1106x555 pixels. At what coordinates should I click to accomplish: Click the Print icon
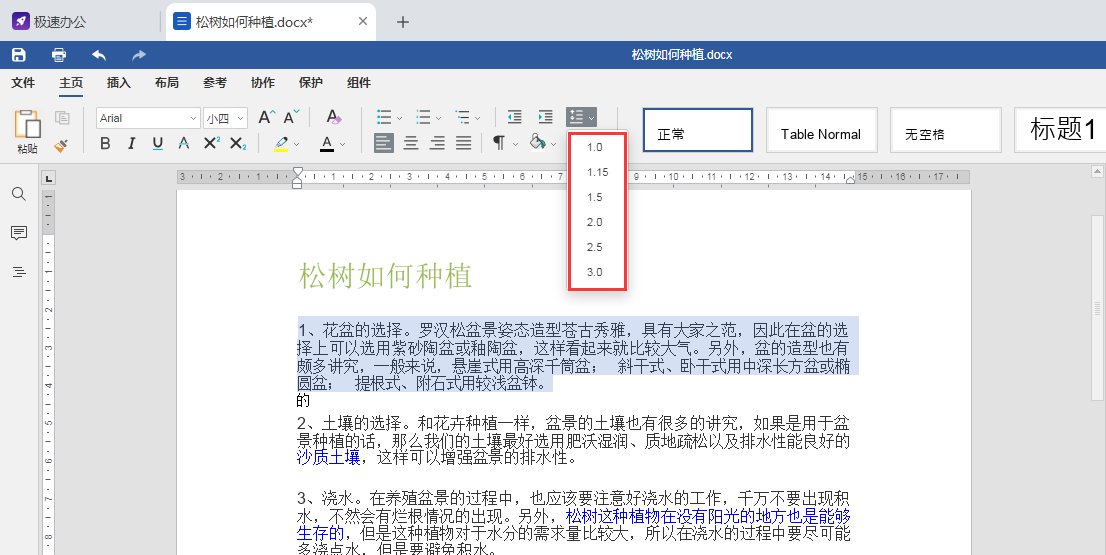pyautogui.click(x=59, y=54)
